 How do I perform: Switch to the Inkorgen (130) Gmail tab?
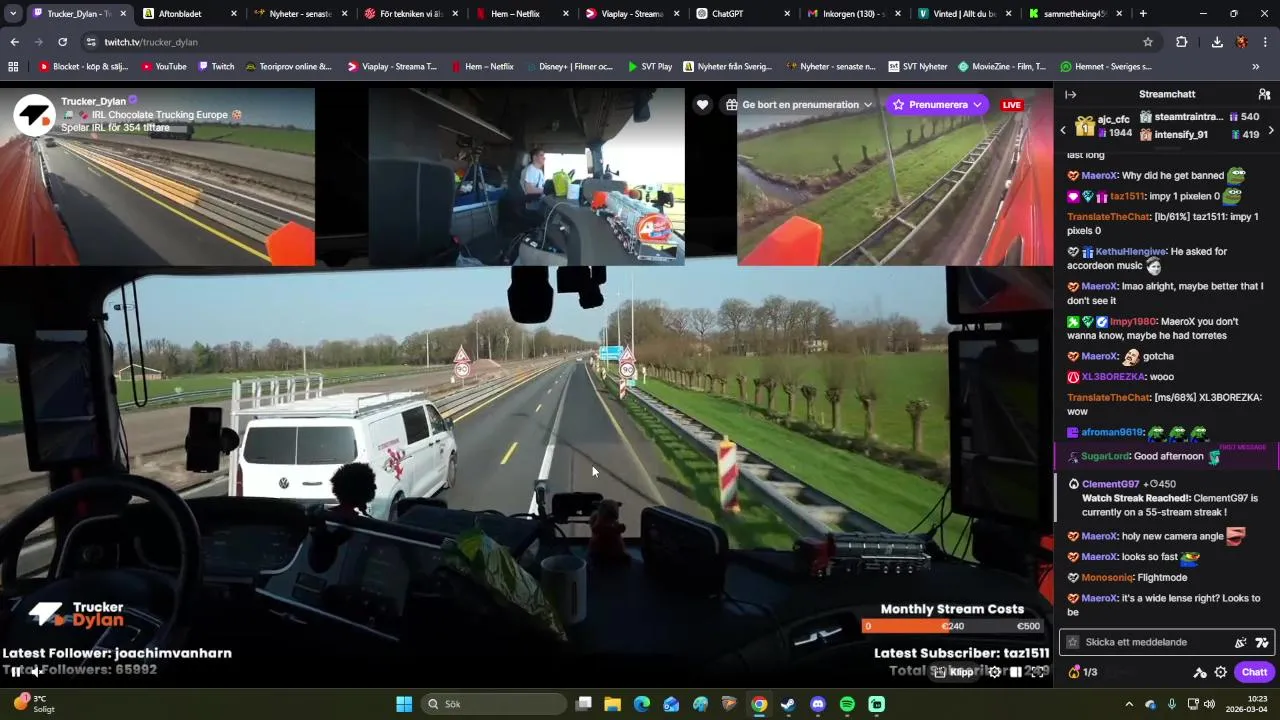852,14
